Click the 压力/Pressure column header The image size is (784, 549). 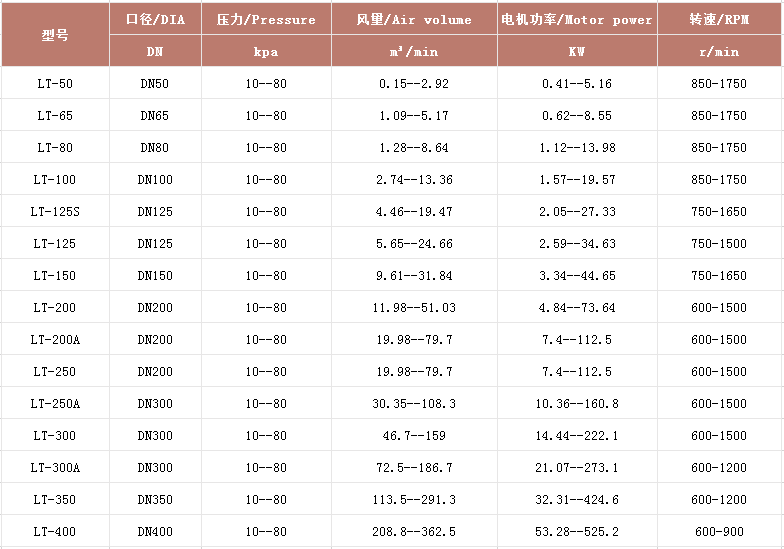[266, 19]
